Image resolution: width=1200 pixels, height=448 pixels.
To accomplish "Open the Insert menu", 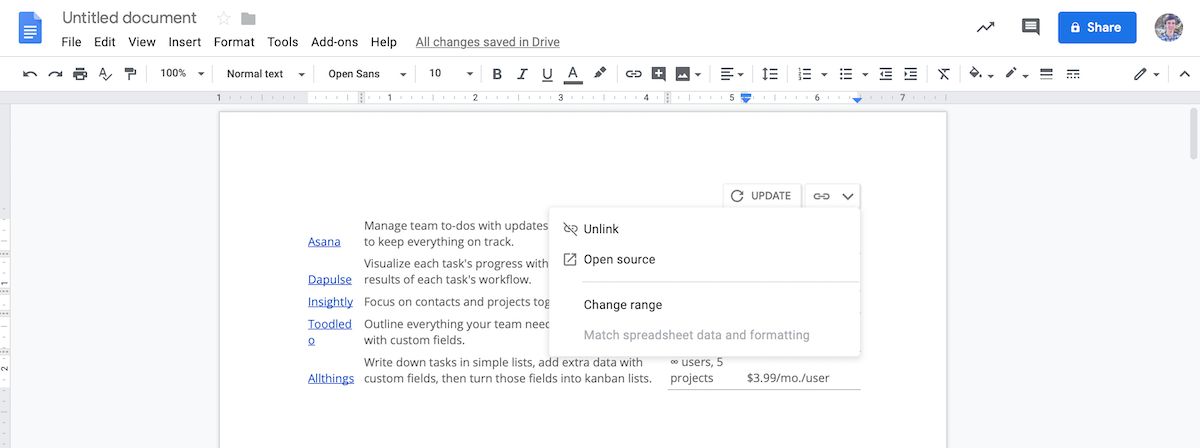I will pos(185,42).
